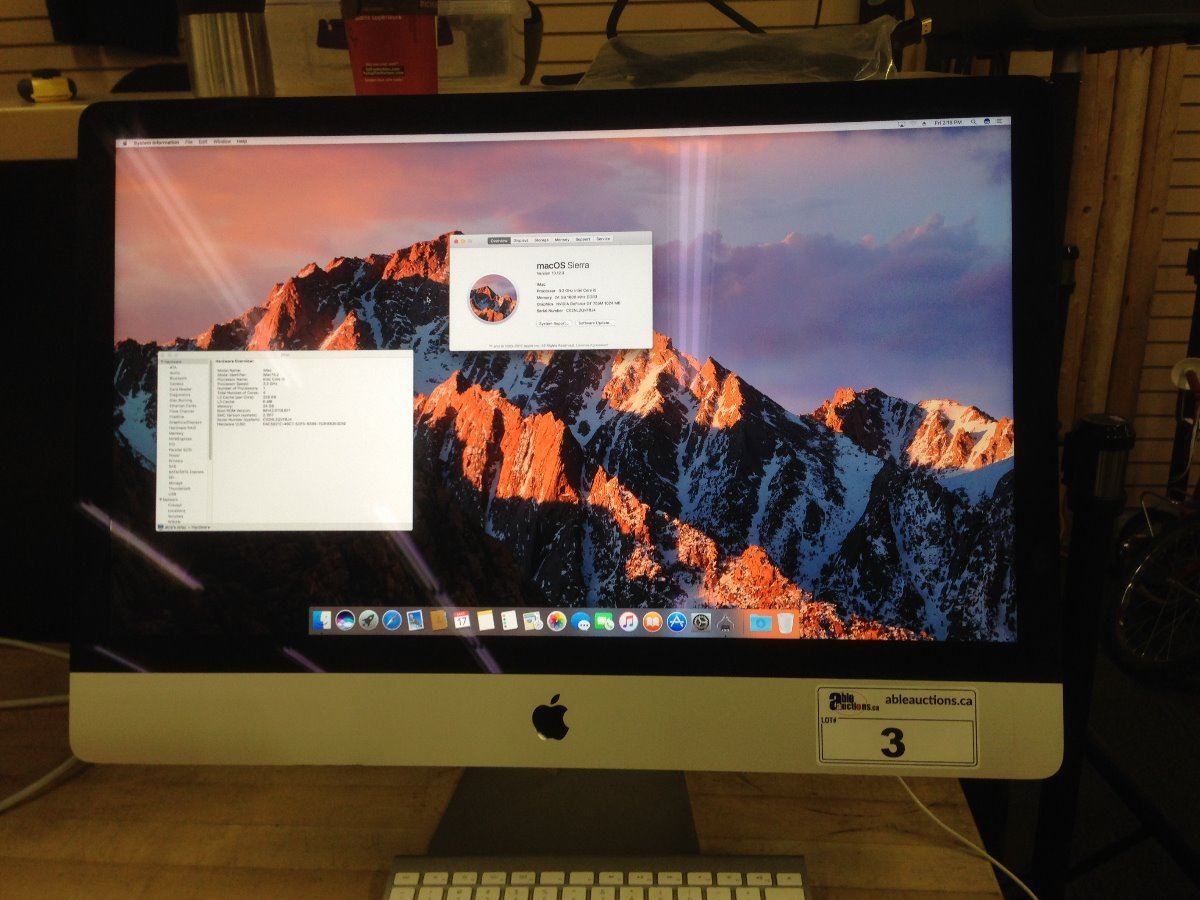Select Thunderbolt in the hardware sidebar

[177, 487]
